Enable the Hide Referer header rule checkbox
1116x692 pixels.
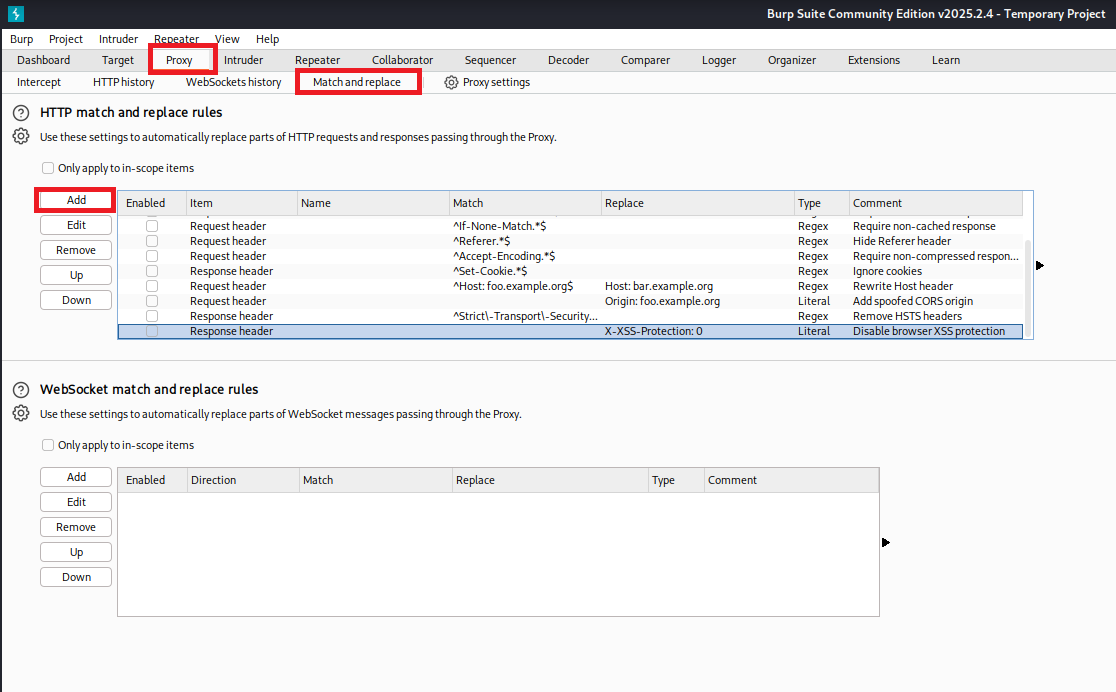152,241
